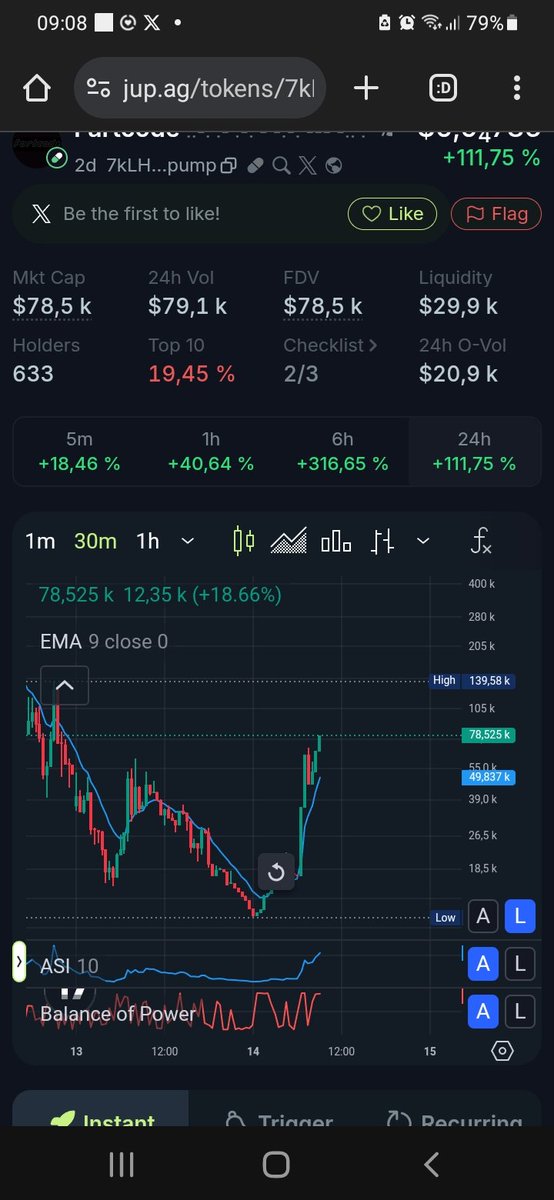This screenshot has height=1200, width=554.
Task: Open the indicators fx icon
Action: click(481, 541)
